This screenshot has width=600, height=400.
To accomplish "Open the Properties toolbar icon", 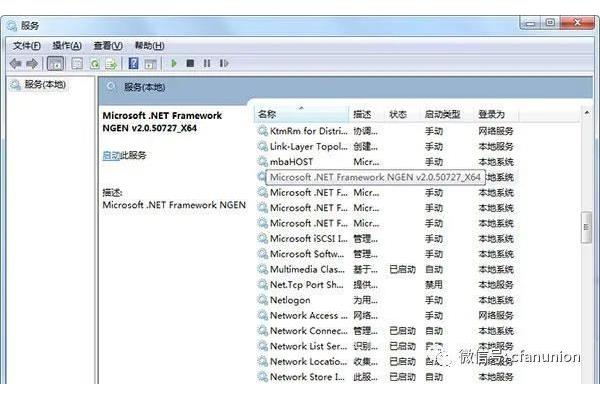I will click(77, 64).
